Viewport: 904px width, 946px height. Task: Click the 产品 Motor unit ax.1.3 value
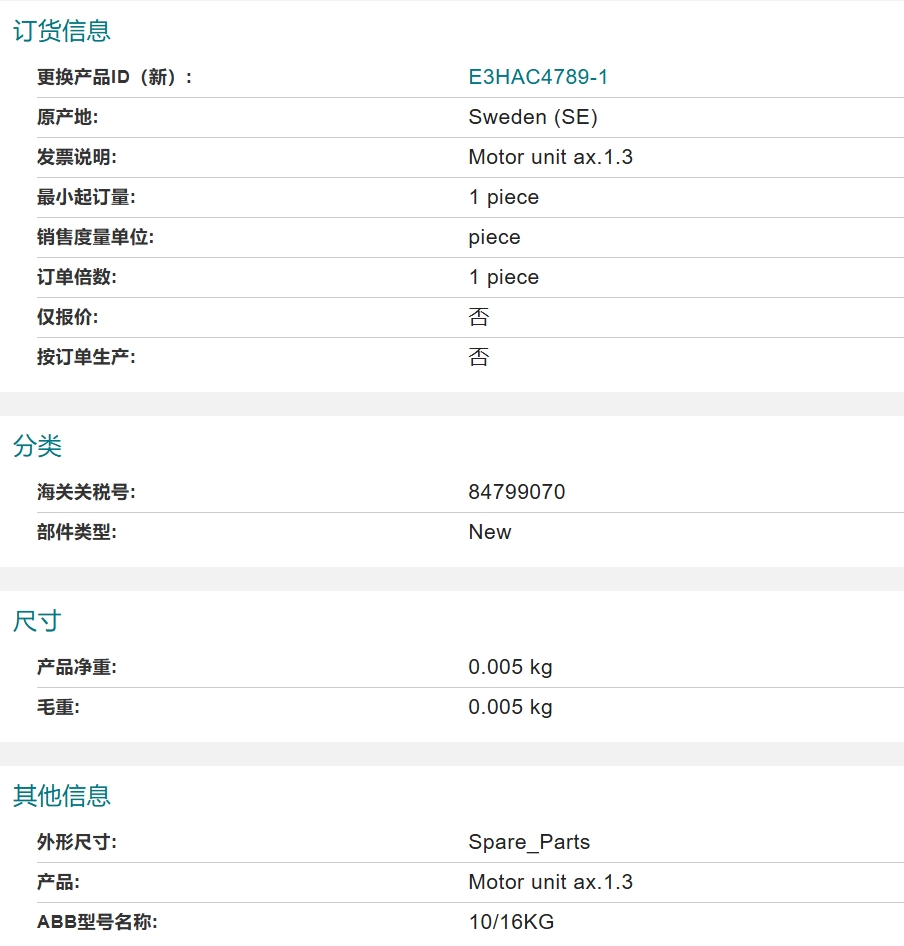point(550,882)
